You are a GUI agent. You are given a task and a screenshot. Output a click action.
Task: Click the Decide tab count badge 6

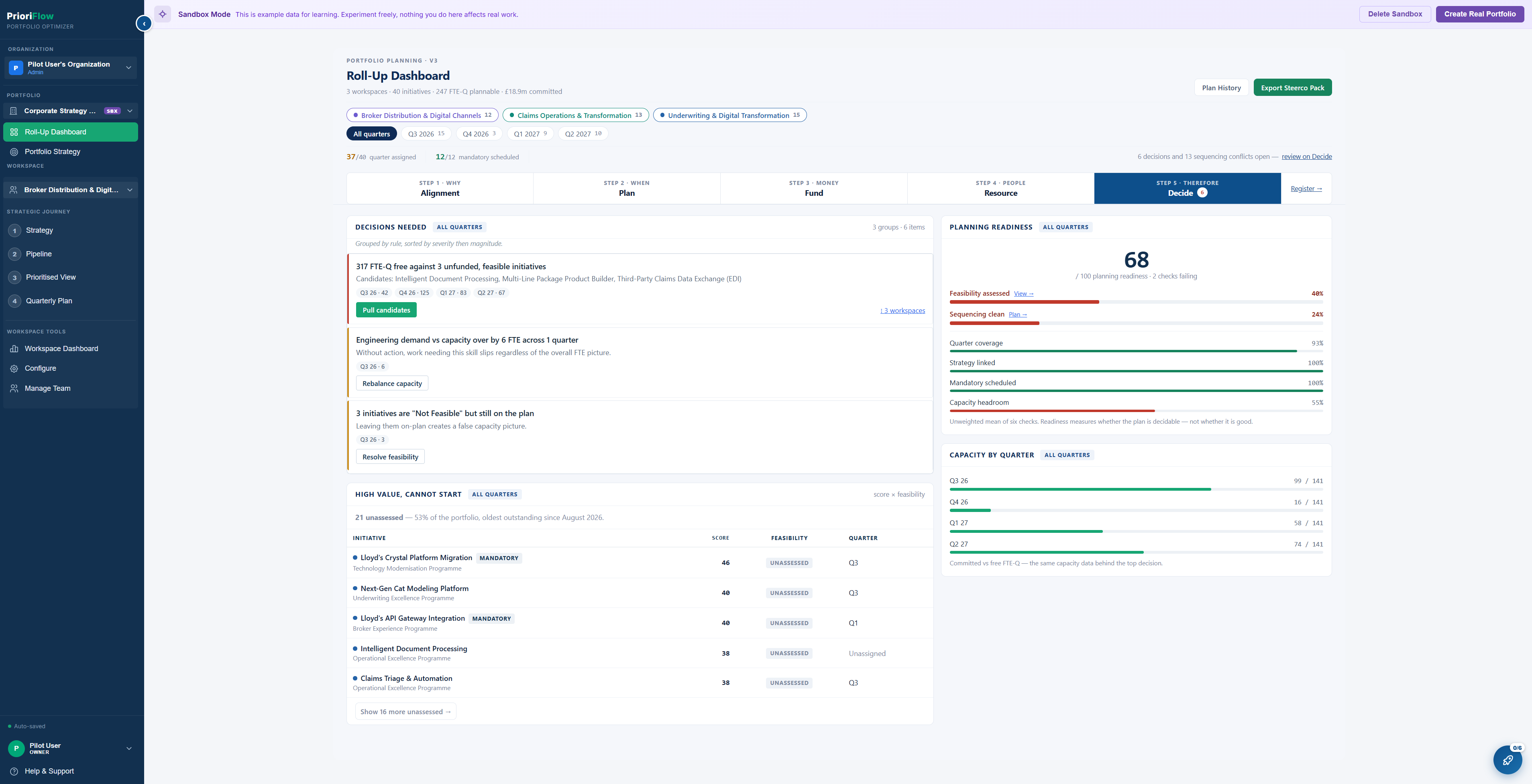(1202, 193)
